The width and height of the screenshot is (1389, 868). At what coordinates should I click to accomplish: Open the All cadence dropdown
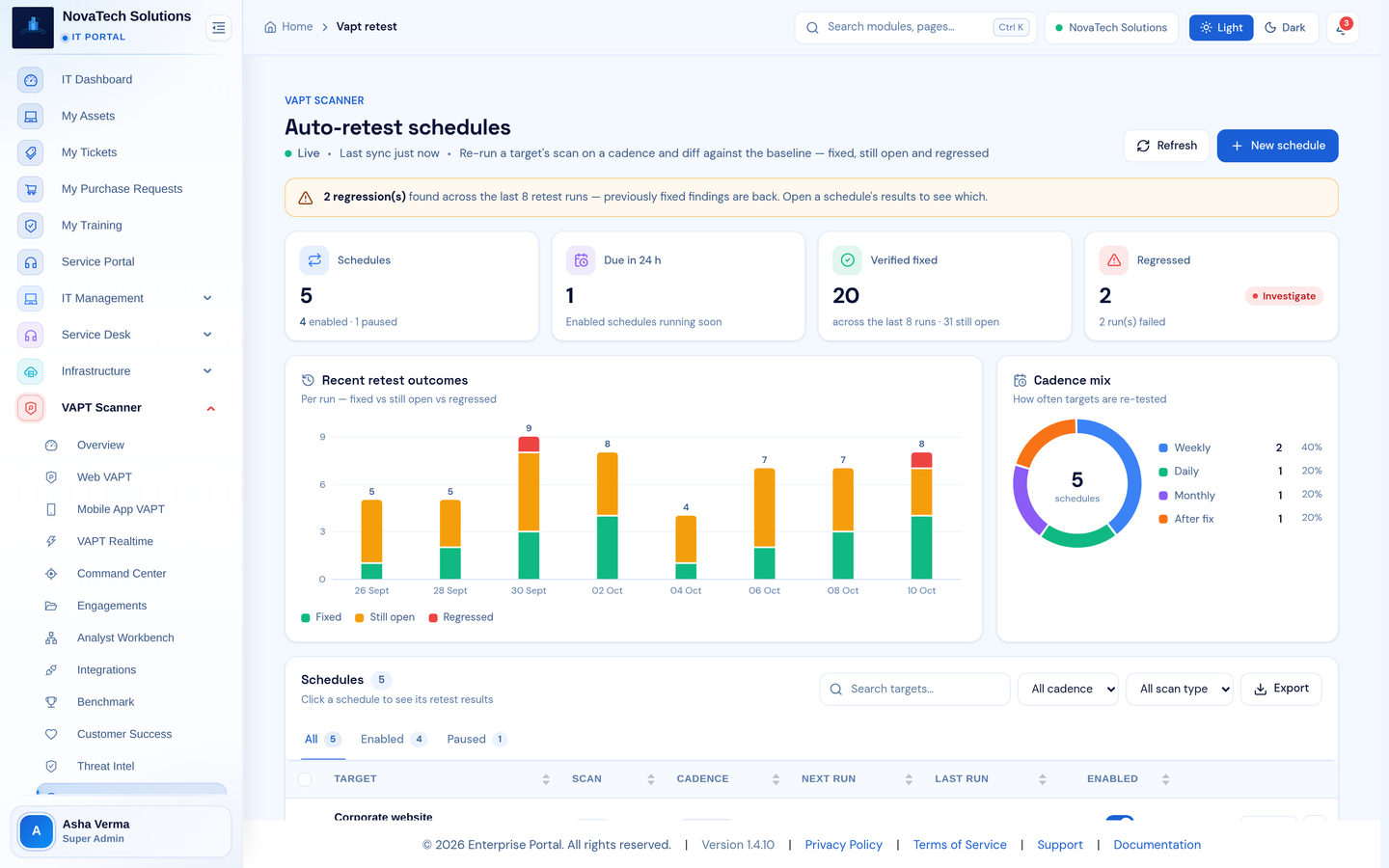click(x=1068, y=689)
